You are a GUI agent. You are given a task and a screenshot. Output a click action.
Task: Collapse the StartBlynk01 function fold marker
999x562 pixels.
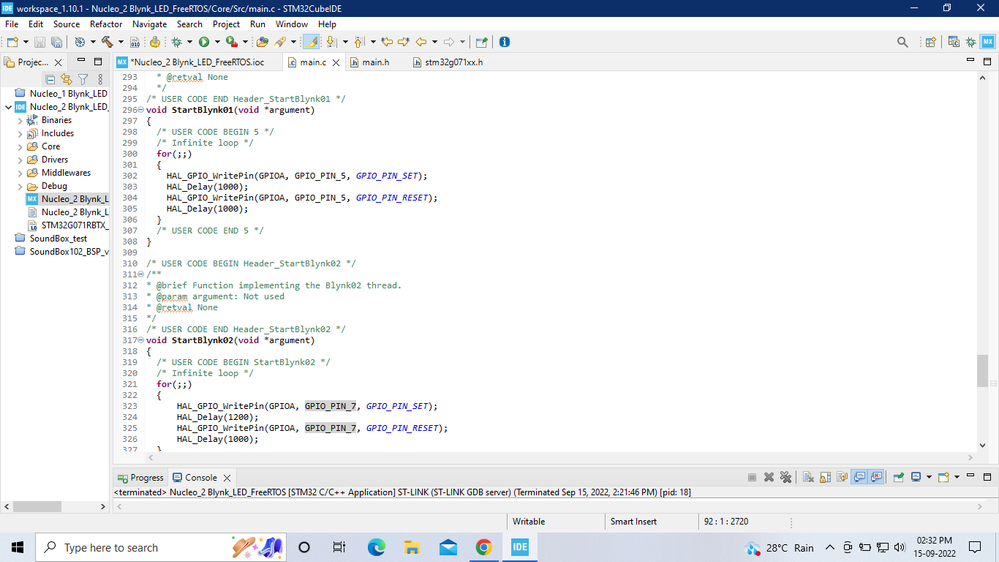(141, 110)
